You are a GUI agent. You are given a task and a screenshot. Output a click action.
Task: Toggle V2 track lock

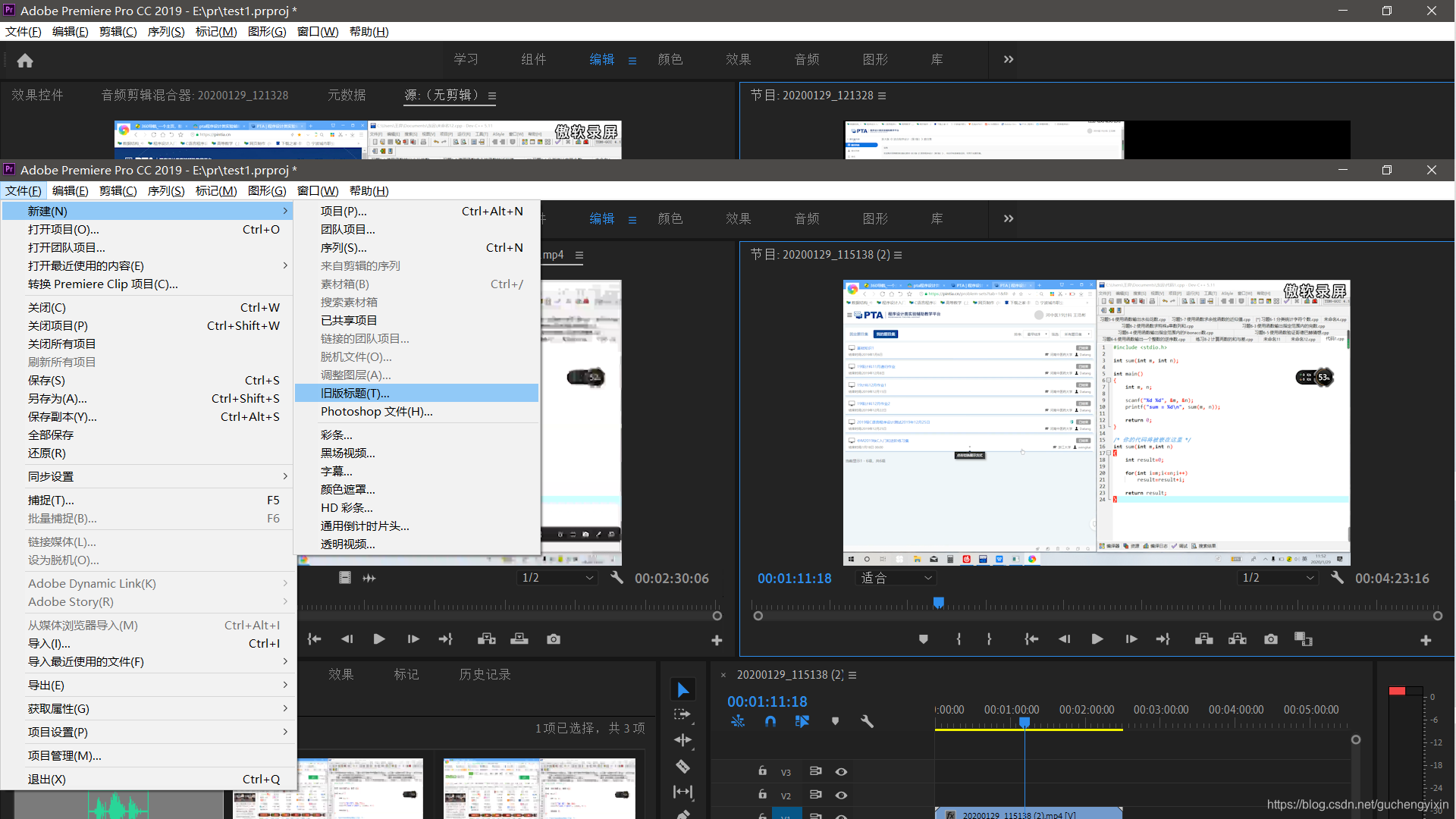tap(762, 795)
